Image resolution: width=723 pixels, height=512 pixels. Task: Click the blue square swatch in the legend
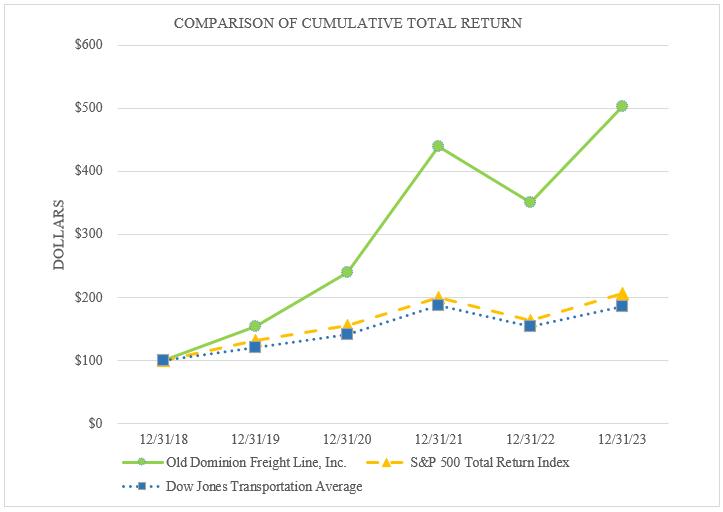[143, 487]
